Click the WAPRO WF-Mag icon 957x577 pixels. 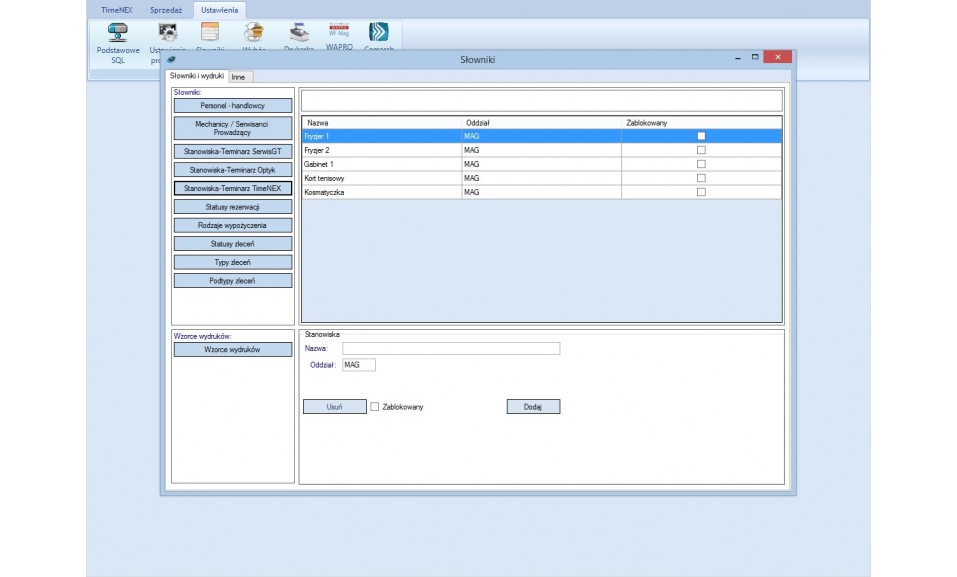(x=339, y=32)
